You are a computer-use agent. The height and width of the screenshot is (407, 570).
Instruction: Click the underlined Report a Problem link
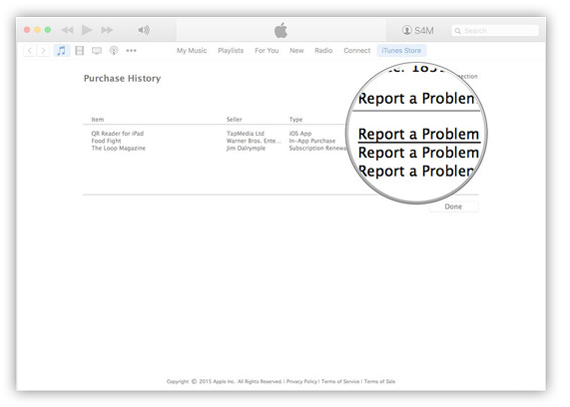coord(419,134)
